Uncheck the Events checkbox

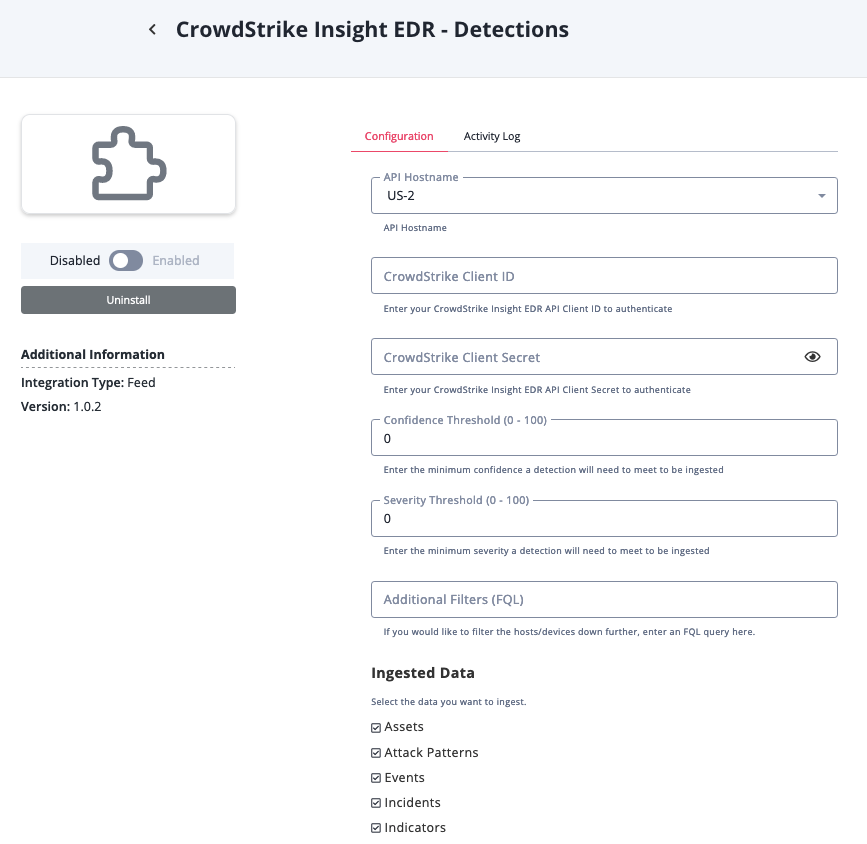[x=376, y=778]
